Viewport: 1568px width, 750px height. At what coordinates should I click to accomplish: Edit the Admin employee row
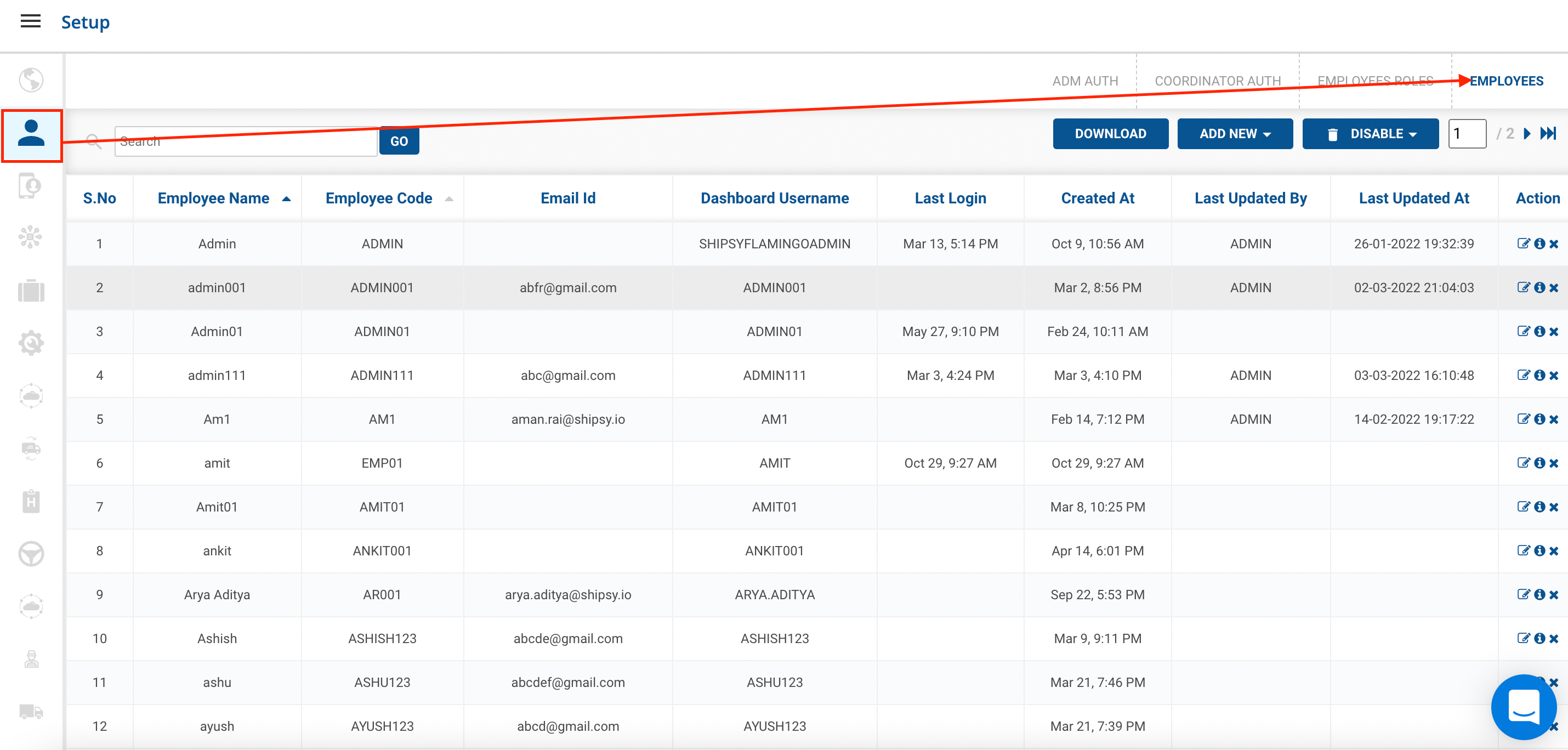pos(1523,243)
